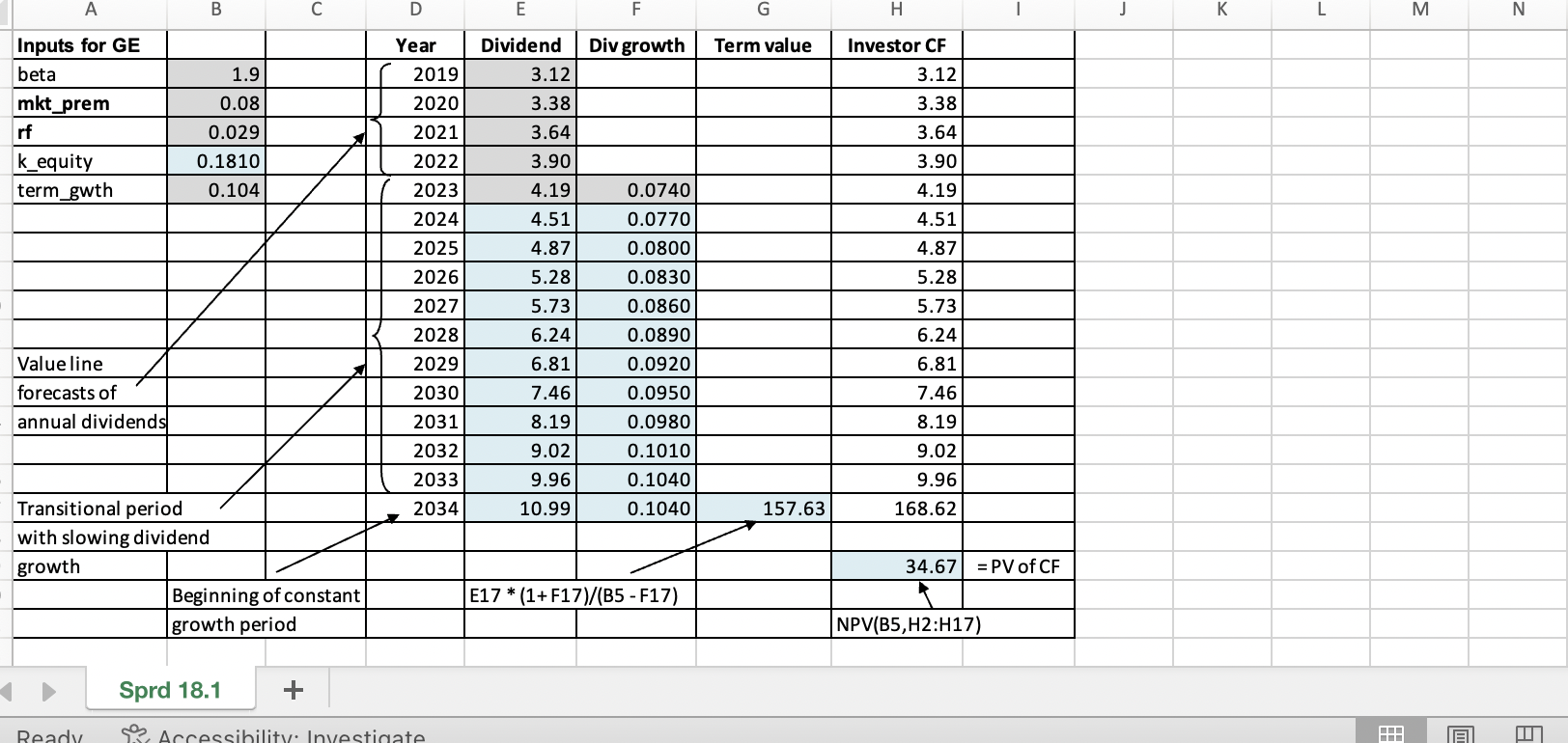Click the next-sheet navigation arrow
This screenshot has width=1568, height=743.
[49, 691]
